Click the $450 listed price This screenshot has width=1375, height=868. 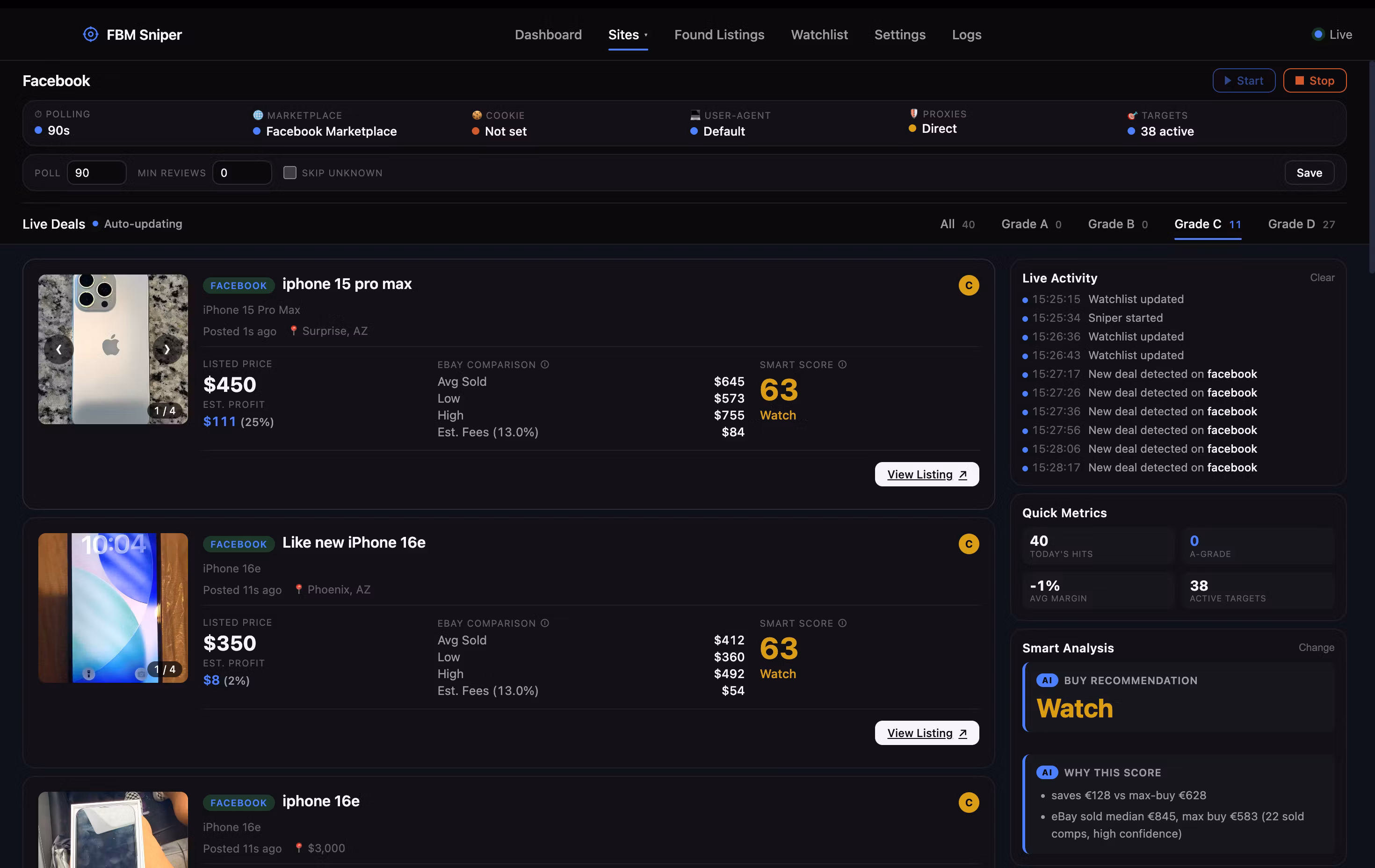point(230,384)
